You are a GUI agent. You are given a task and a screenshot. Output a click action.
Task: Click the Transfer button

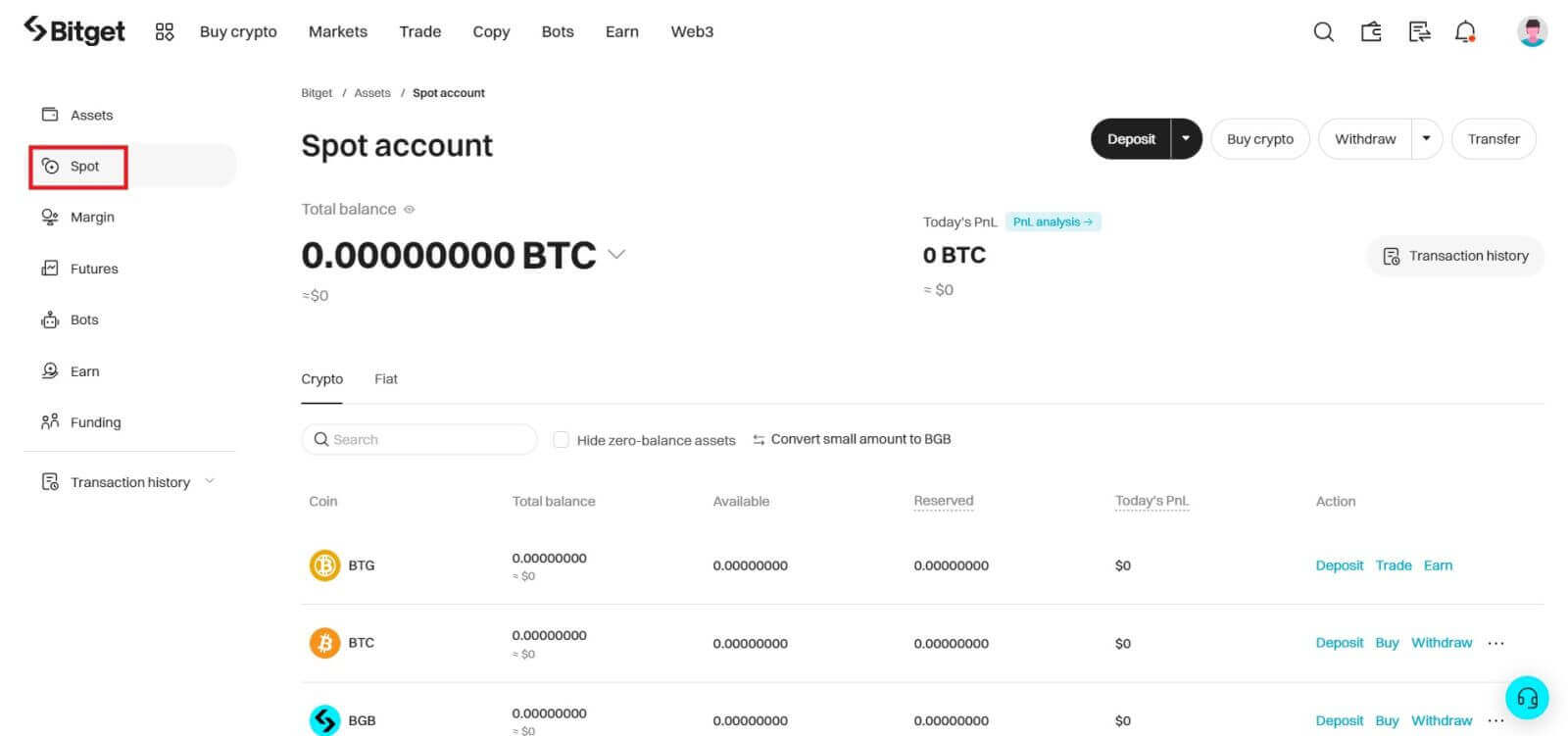[x=1493, y=139]
